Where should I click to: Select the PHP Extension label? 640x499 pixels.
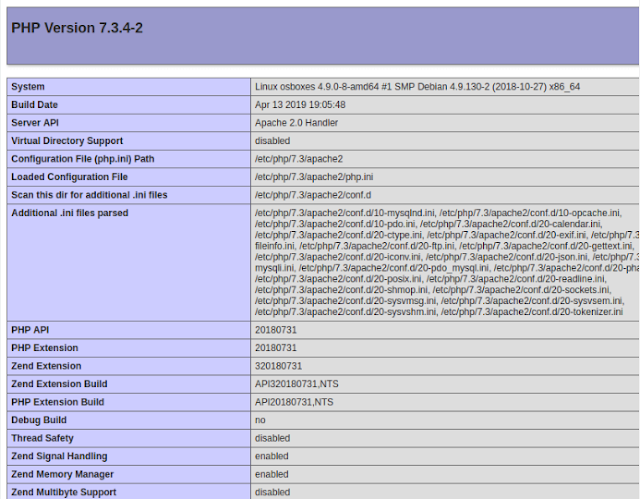(44, 348)
